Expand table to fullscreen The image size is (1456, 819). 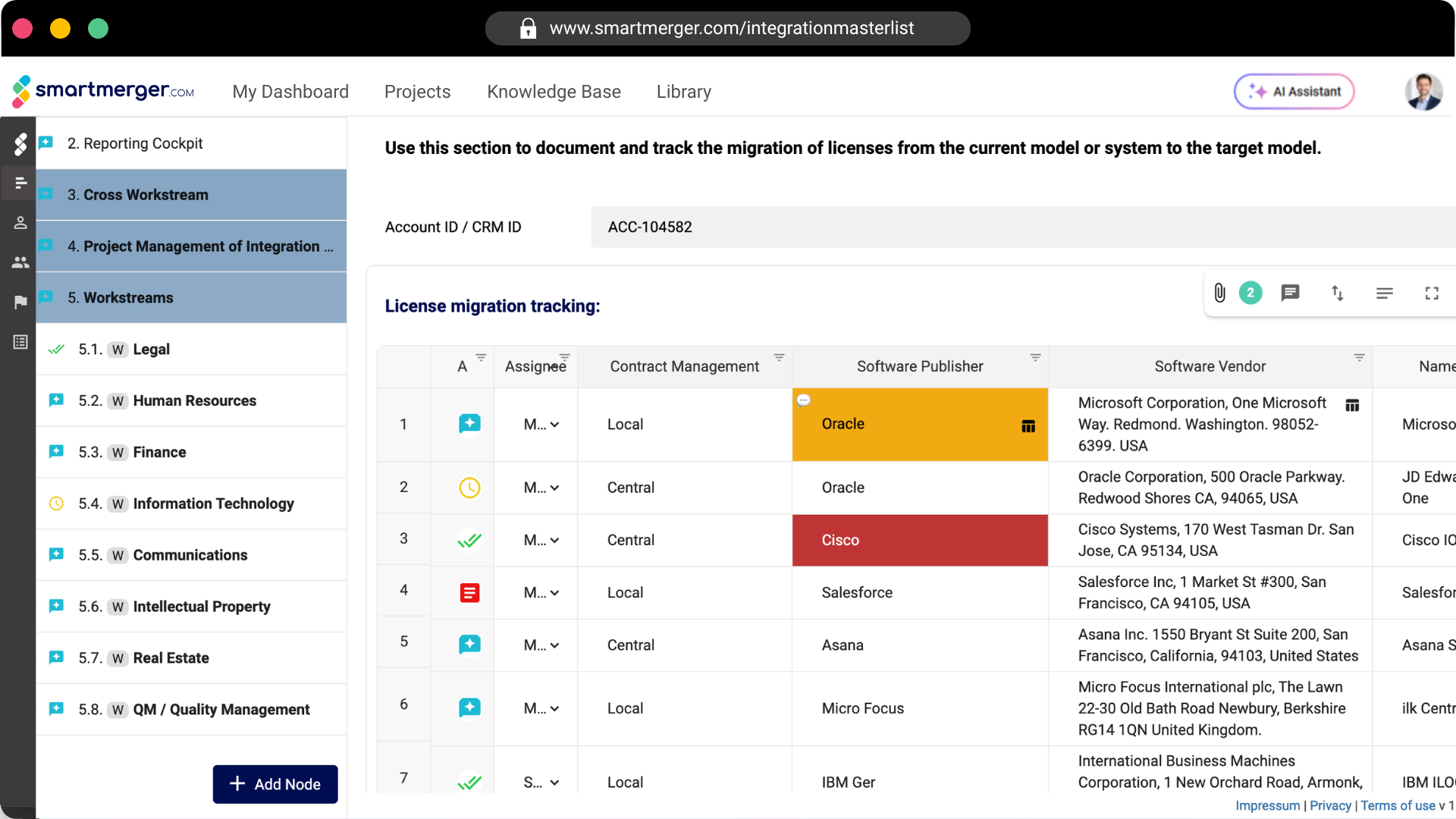(x=1432, y=293)
